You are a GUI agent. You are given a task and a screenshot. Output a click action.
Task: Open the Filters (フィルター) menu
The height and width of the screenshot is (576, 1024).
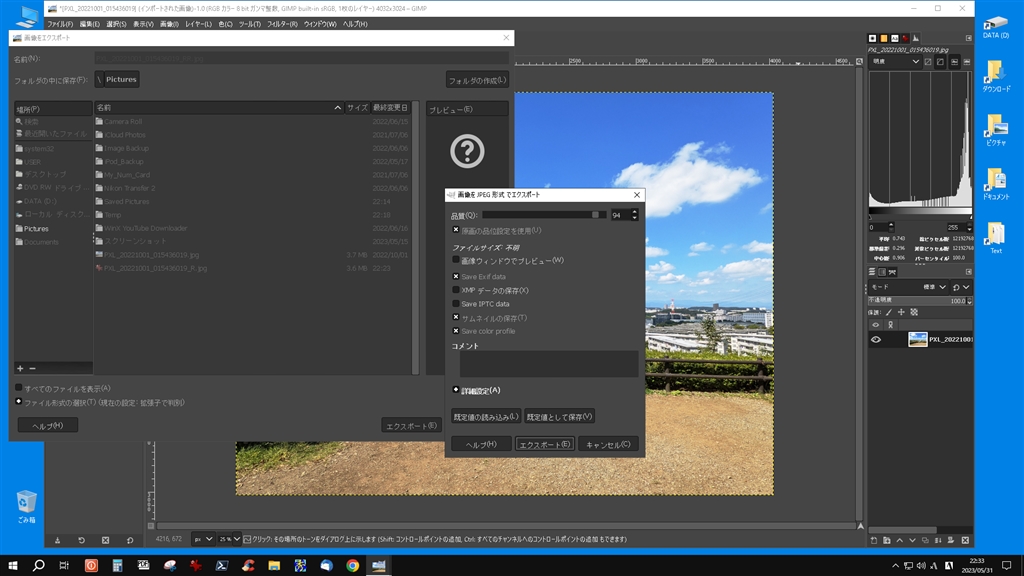[x=280, y=23]
